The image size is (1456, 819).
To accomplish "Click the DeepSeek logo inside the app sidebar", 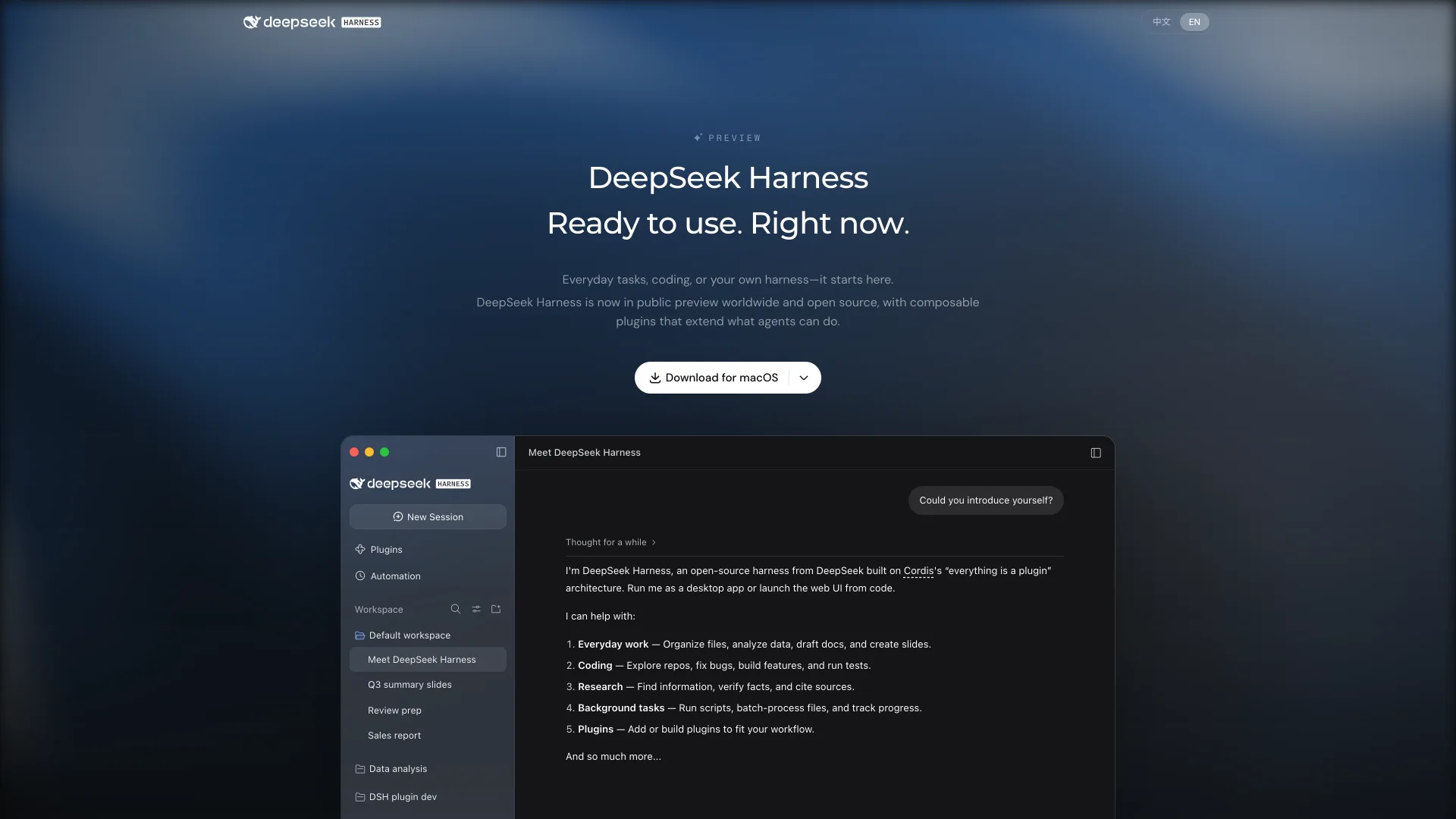I will pos(410,484).
